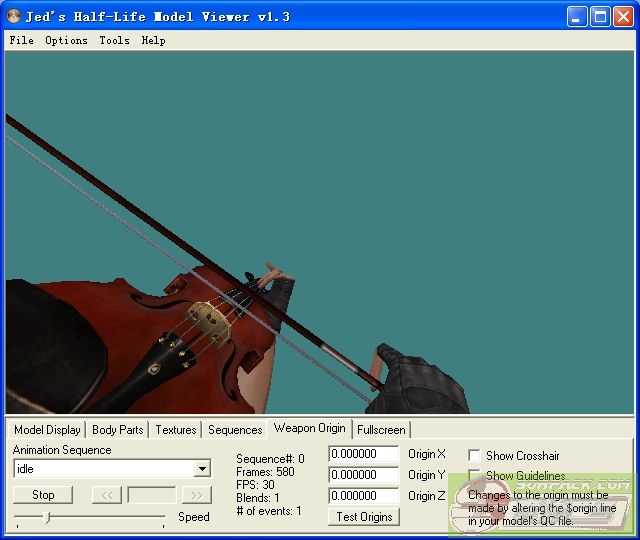
Task: Open the Textures tab
Action: (176, 430)
